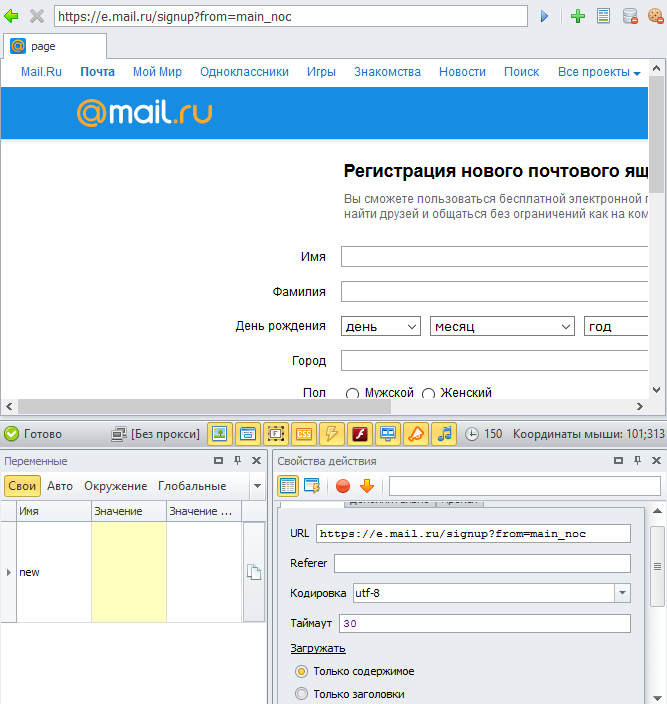The height and width of the screenshot is (704, 667).
Task: Open the Игры link
Action: tap(321, 72)
